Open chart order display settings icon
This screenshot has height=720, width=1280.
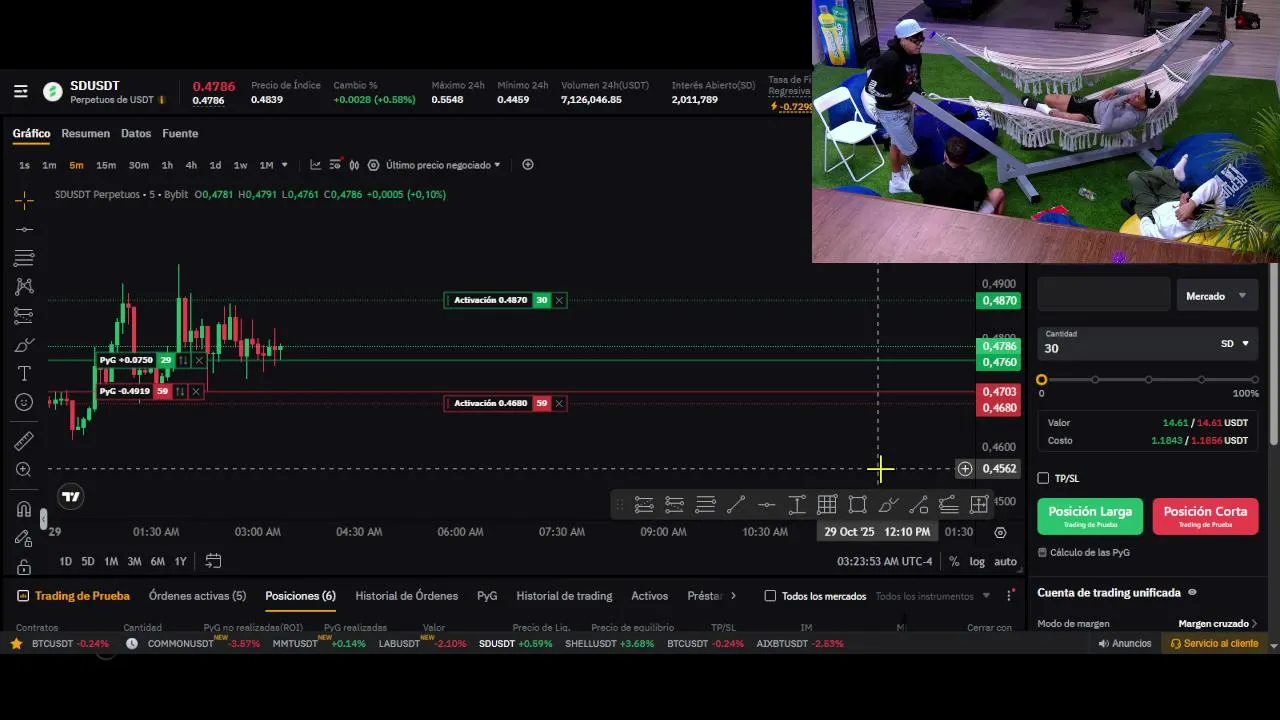coord(335,165)
